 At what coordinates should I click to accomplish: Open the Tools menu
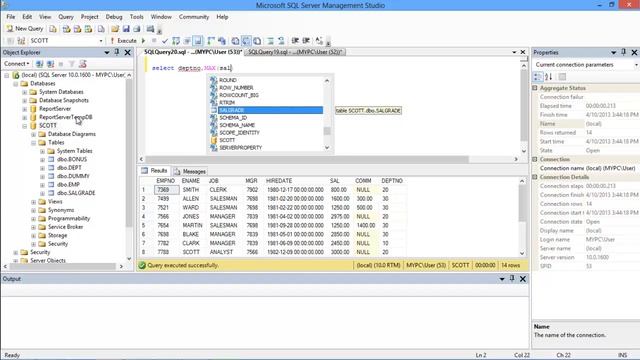point(136,17)
